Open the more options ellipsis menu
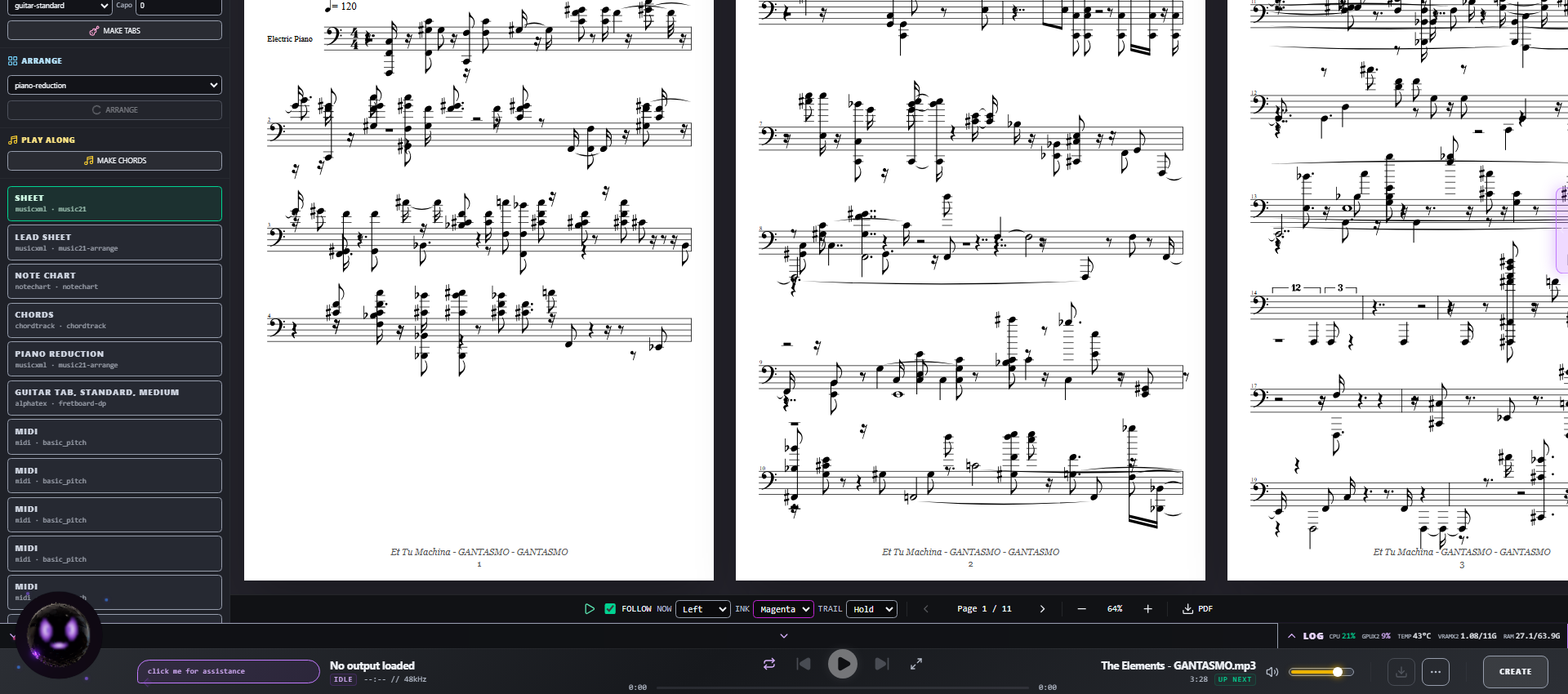This screenshot has width=1568, height=694. click(1436, 672)
